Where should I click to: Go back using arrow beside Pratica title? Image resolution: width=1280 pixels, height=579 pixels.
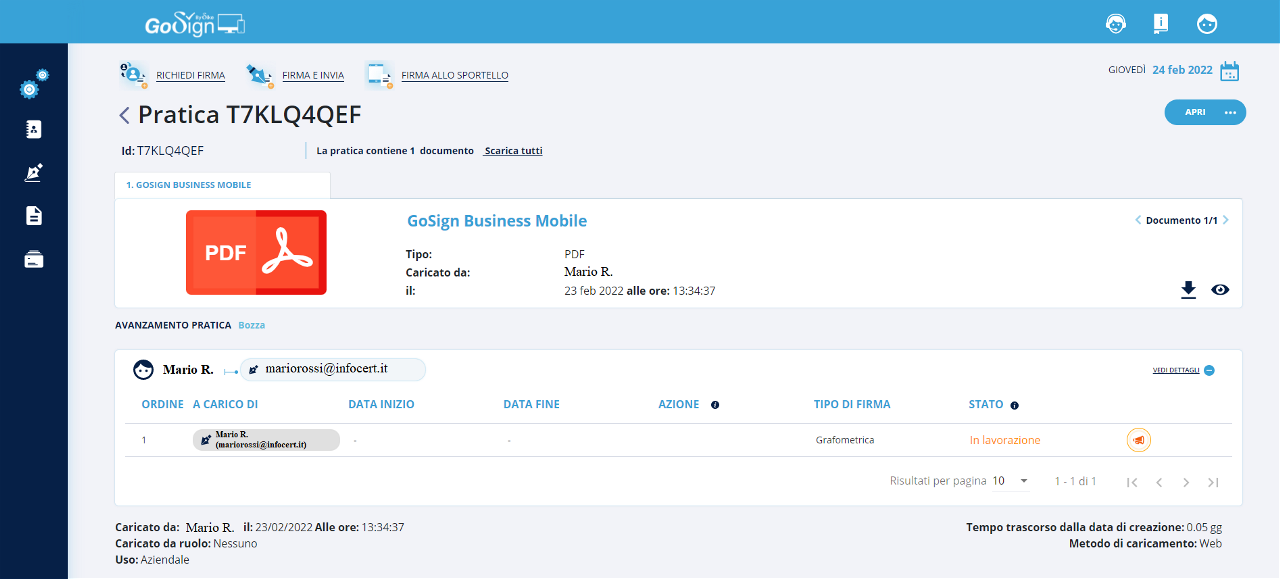click(x=124, y=115)
